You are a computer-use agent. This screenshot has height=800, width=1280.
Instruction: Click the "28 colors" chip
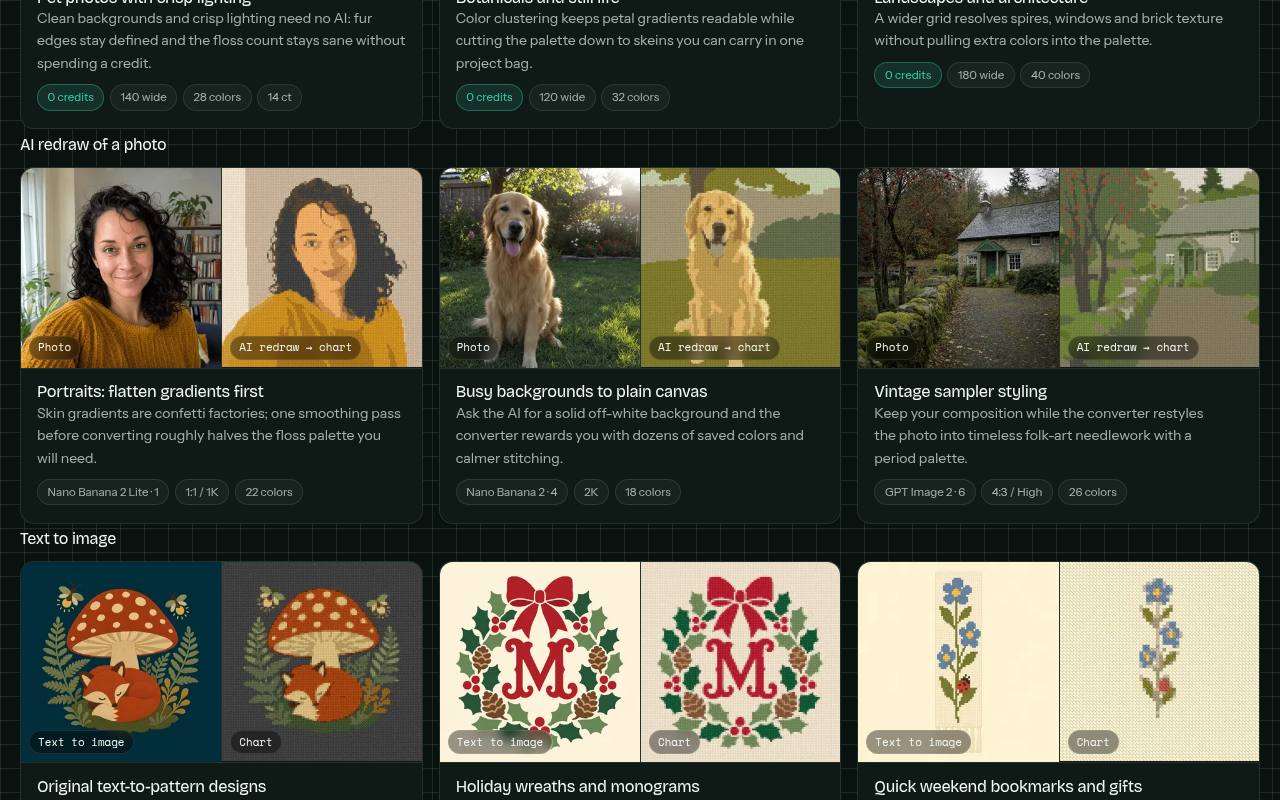[217, 97]
